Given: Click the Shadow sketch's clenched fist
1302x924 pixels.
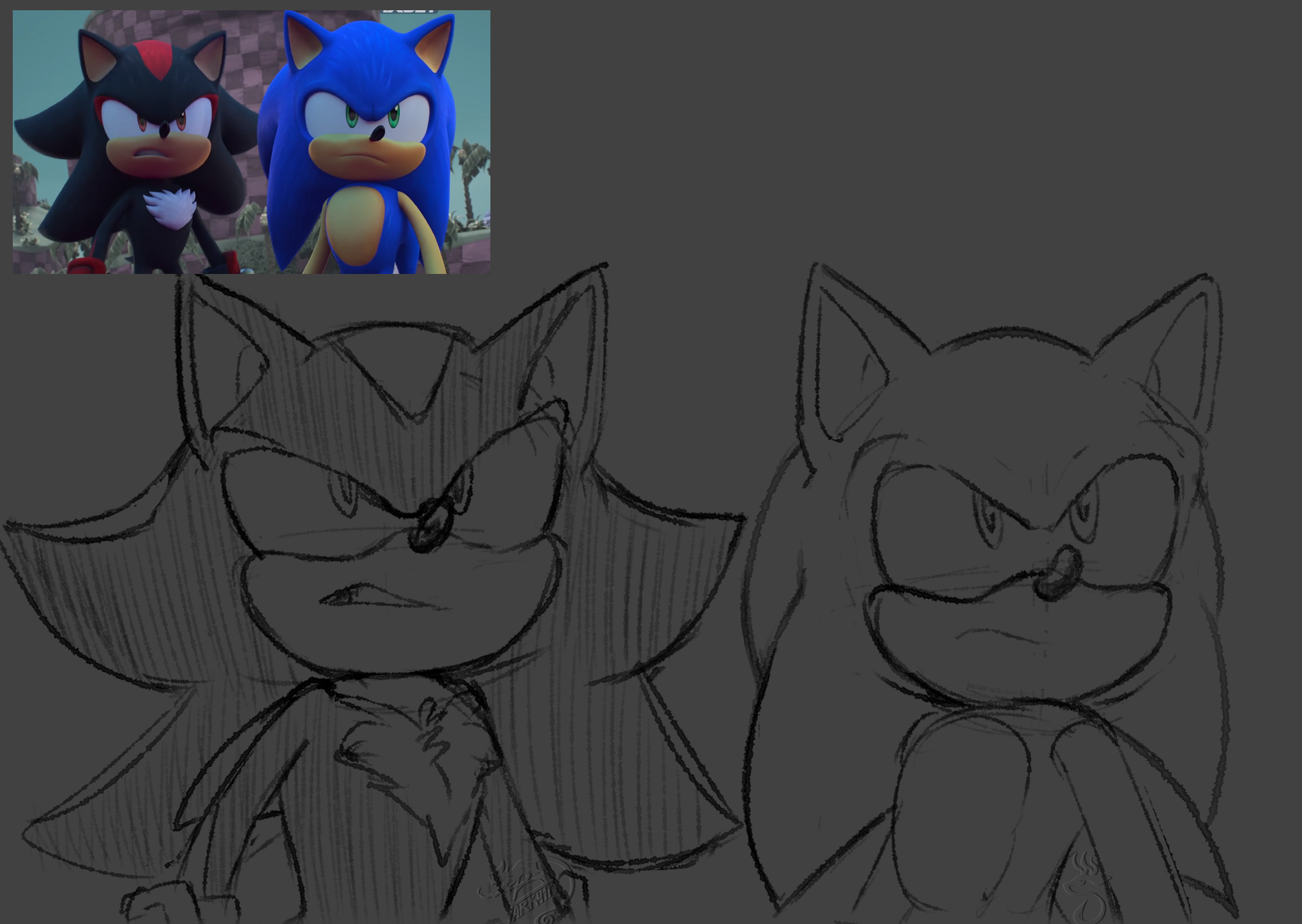Looking at the screenshot, I should pos(156,904).
